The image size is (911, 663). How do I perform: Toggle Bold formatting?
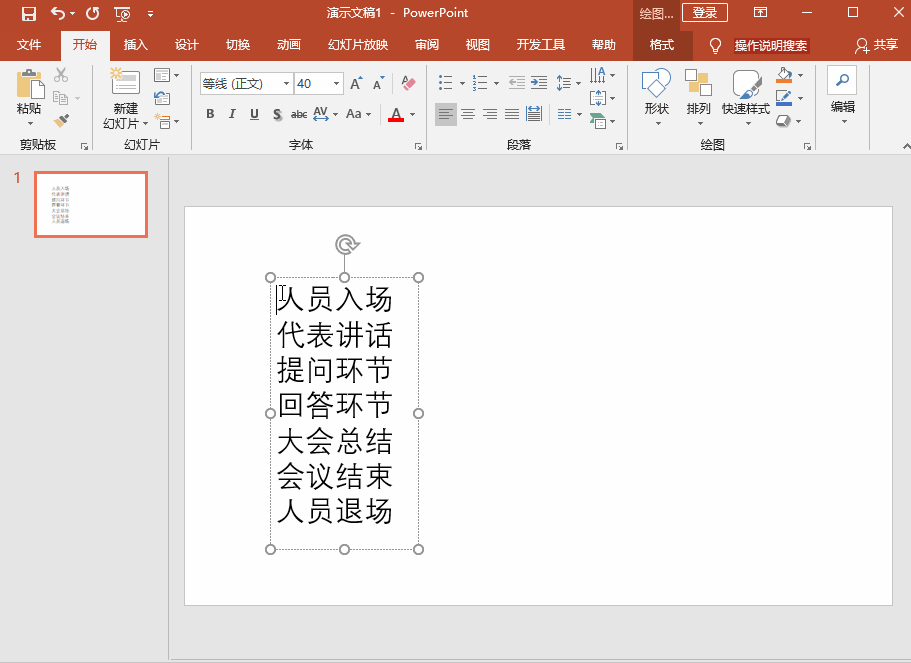tap(210, 114)
